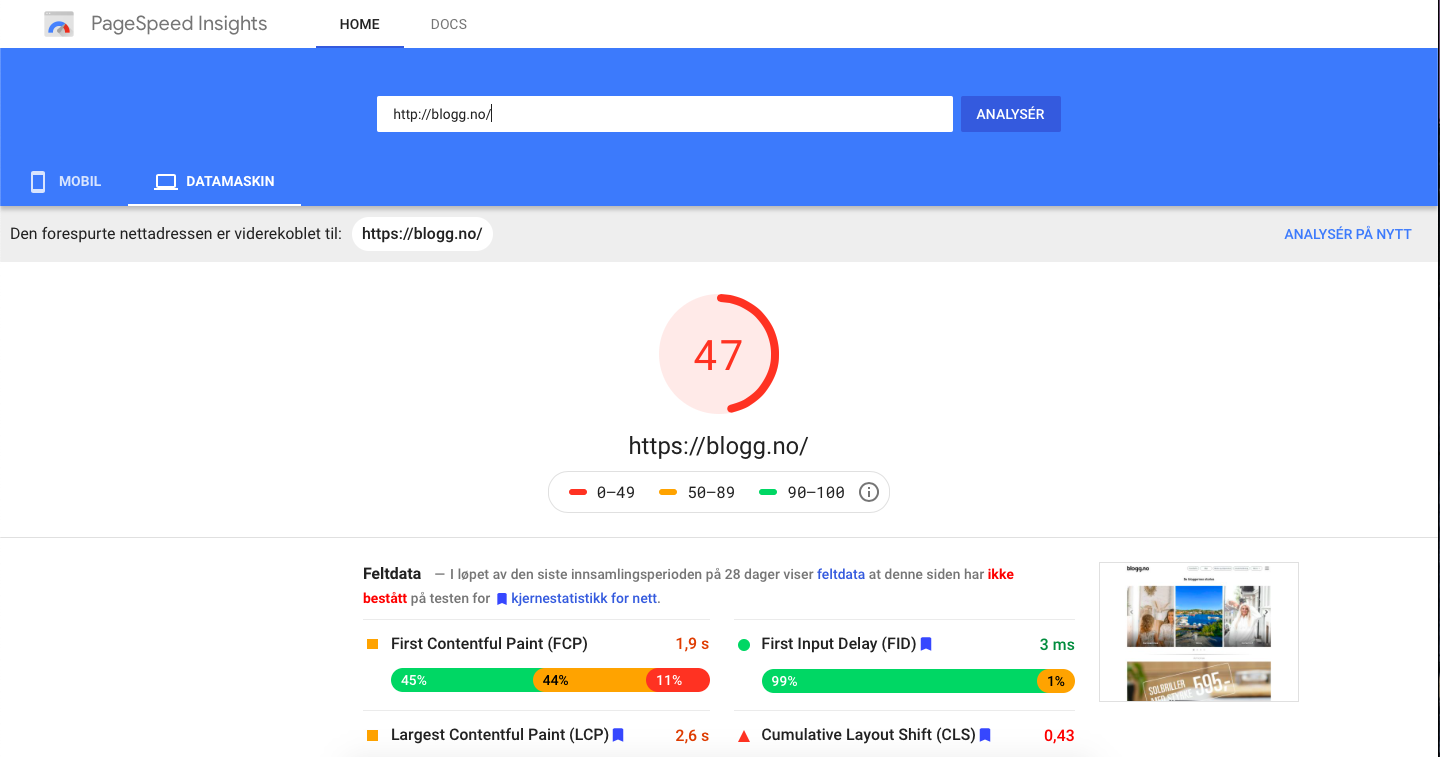This screenshot has width=1440, height=757.
Task: Click ANALYSÉR PÅ NYTT link
Action: 1348,234
